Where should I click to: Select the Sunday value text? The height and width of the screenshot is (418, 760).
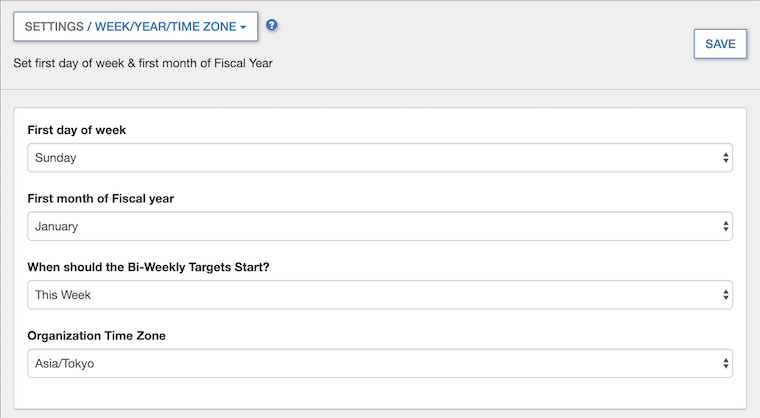pyautogui.click(x=56, y=158)
